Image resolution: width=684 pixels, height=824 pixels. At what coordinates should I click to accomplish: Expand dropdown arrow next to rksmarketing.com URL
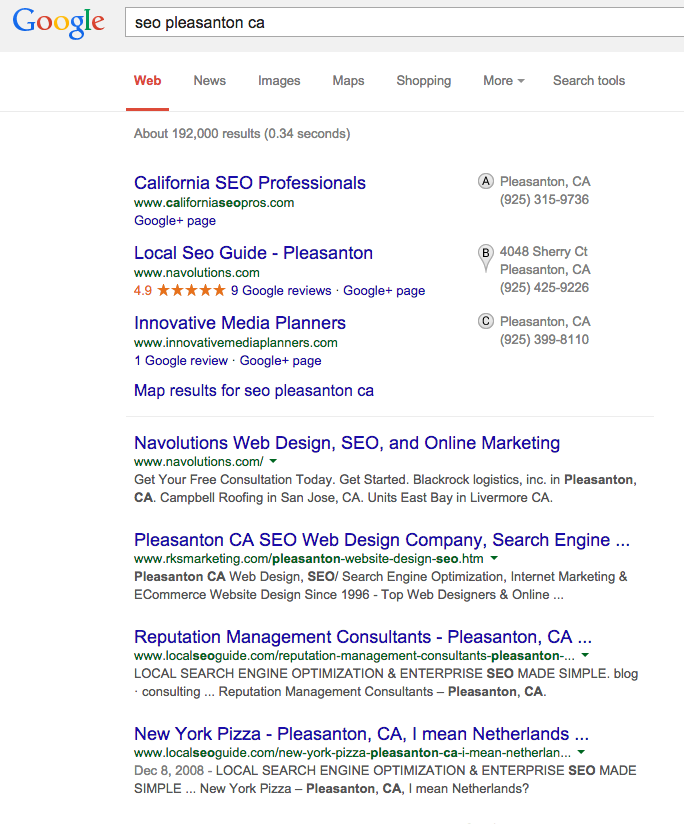[494, 558]
